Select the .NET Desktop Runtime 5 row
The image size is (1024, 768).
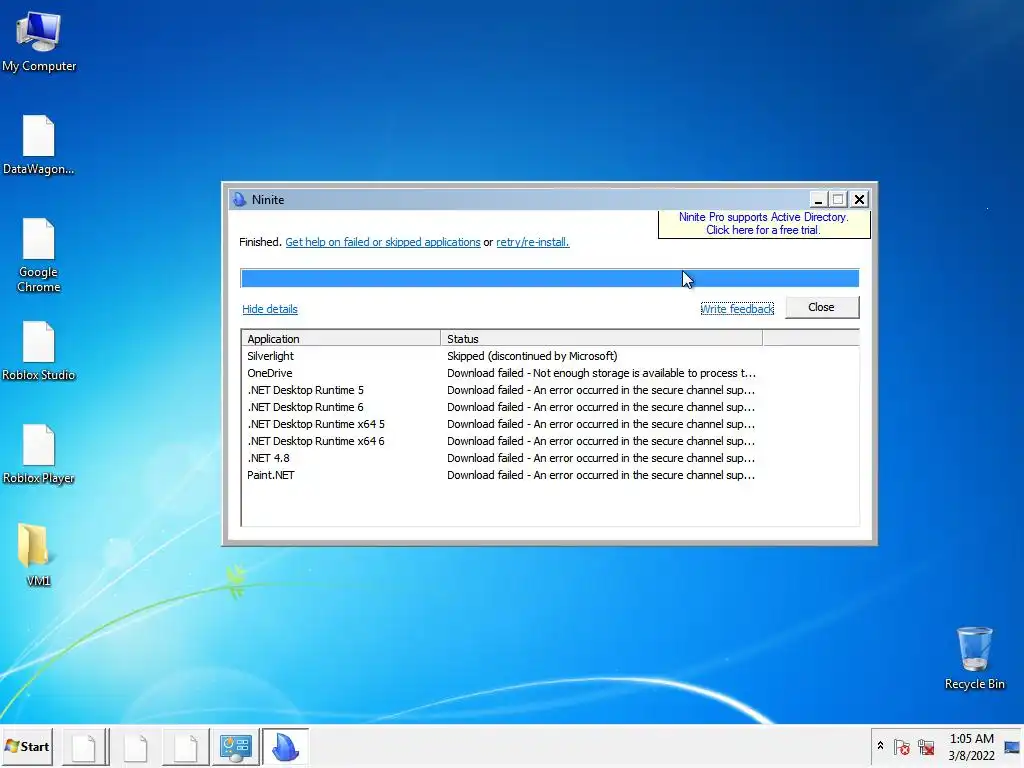[549, 390]
